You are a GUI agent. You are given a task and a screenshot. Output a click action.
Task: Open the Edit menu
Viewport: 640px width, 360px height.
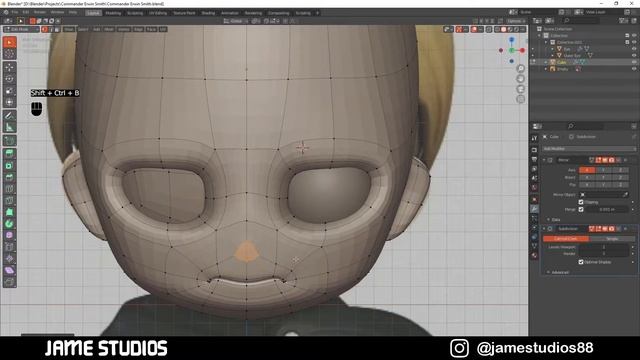click(26, 13)
